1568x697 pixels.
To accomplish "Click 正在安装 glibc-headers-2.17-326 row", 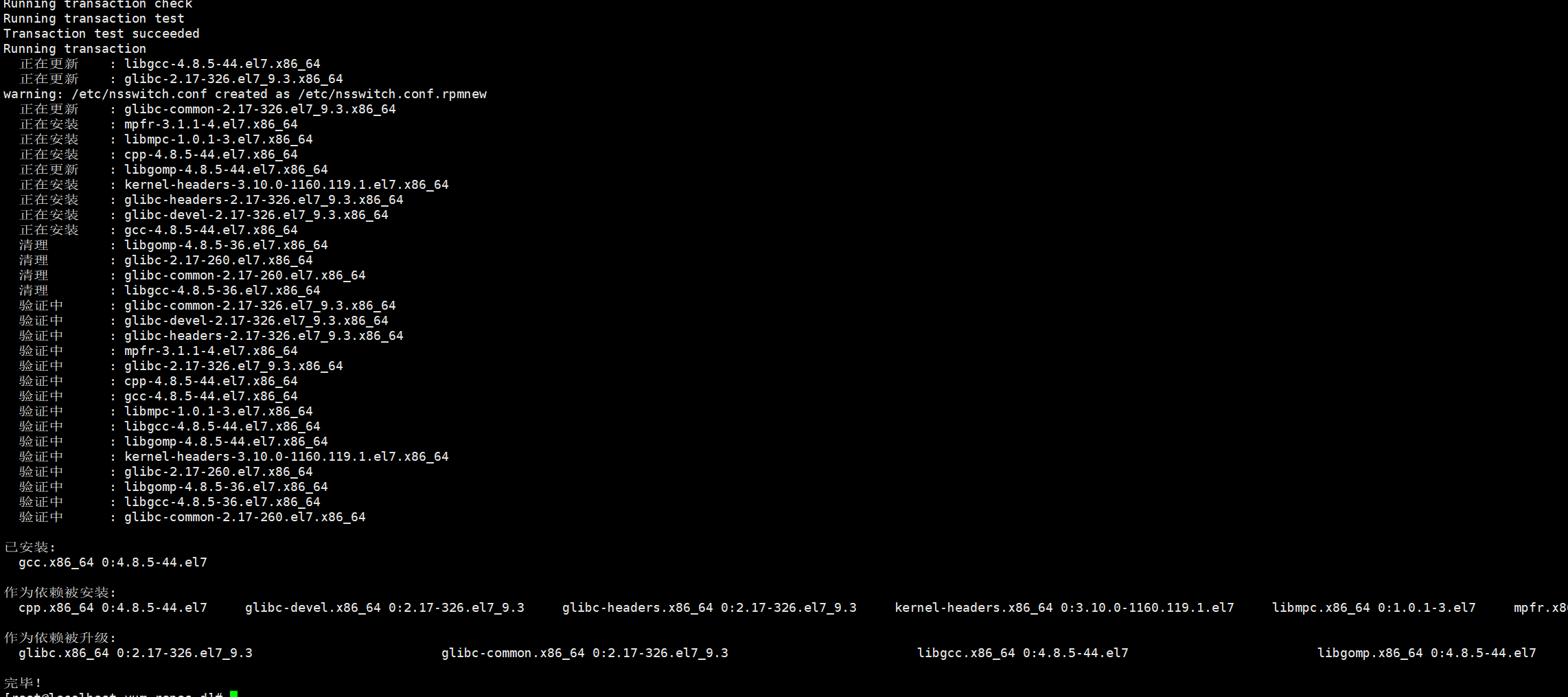I will tap(211, 200).
